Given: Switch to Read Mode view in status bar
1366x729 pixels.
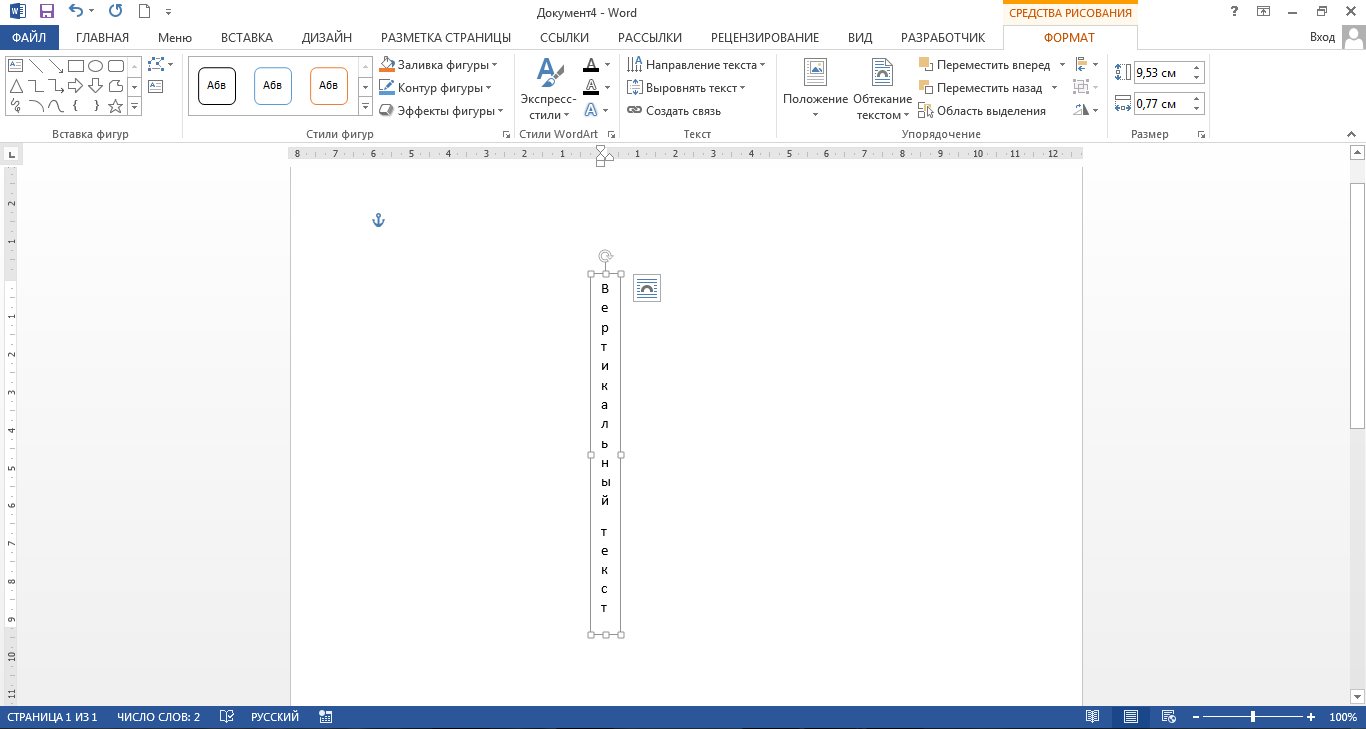Looking at the screenshot, I should [1093, 717].
